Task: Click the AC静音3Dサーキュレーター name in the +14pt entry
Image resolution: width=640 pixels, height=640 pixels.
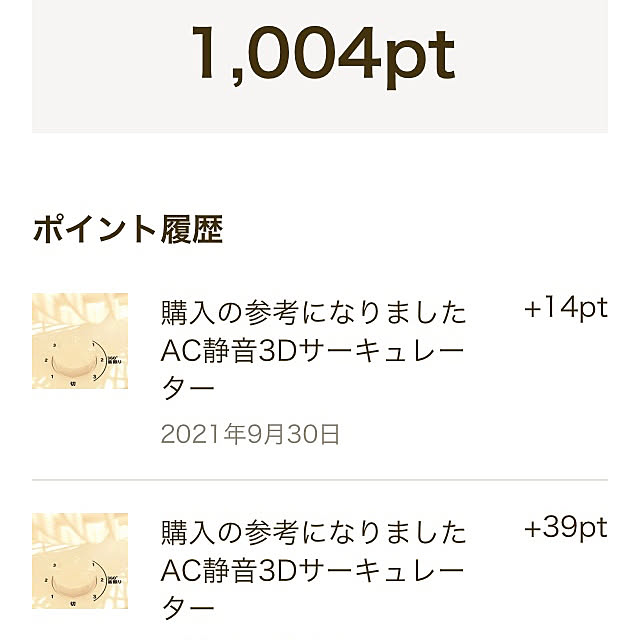Action: [x=313, y=369]
